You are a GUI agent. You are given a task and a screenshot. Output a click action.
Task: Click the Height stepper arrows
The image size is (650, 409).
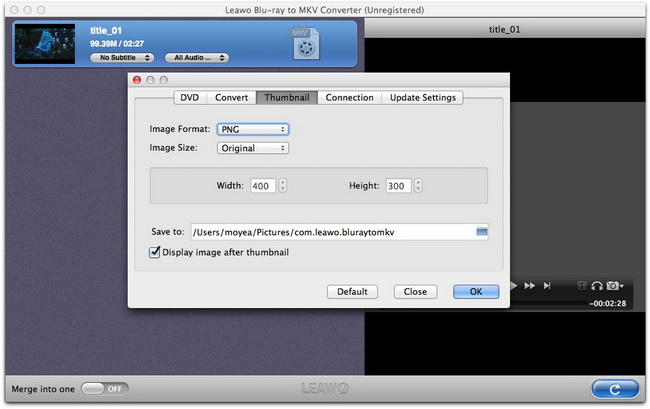[418, 186]
